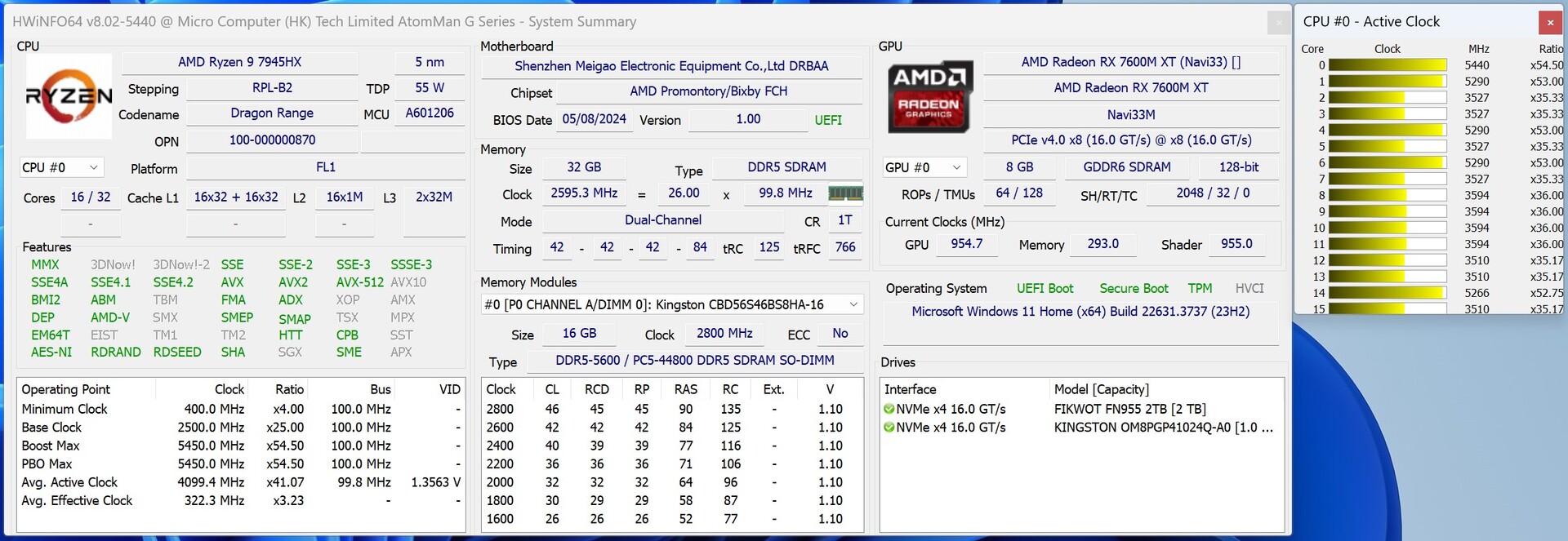Click the 16 / 32 cores value
Screen dimensions: 1568x541
(x=91, y=197)
